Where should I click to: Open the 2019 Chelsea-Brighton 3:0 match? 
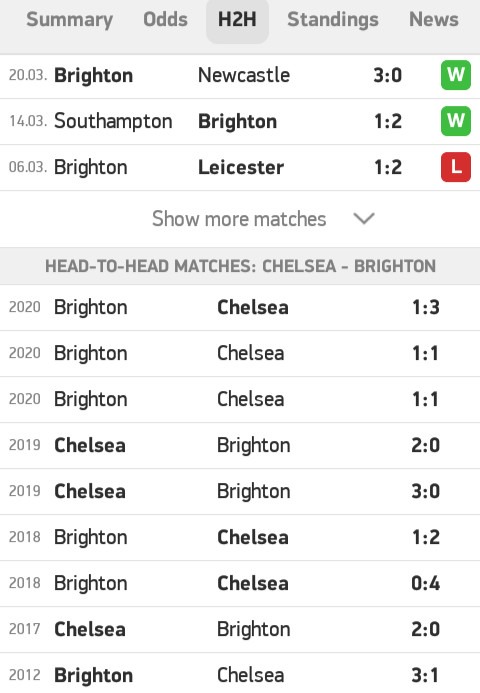240,491
